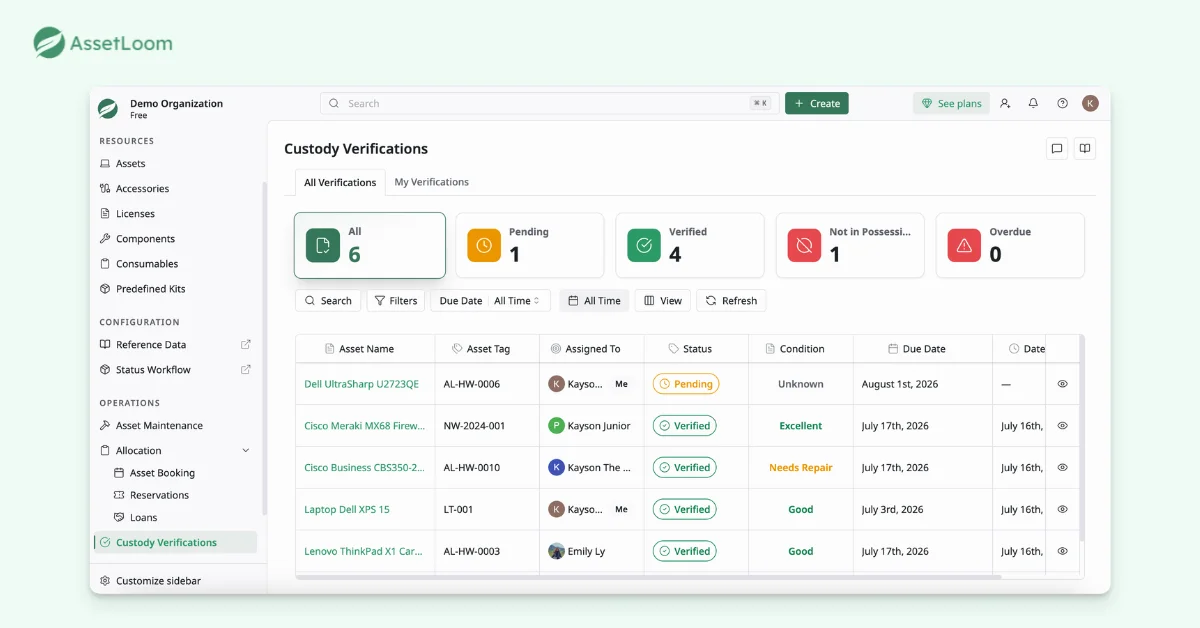
Task: Click the table horizontal scrollbar
Action: [648, 576]
